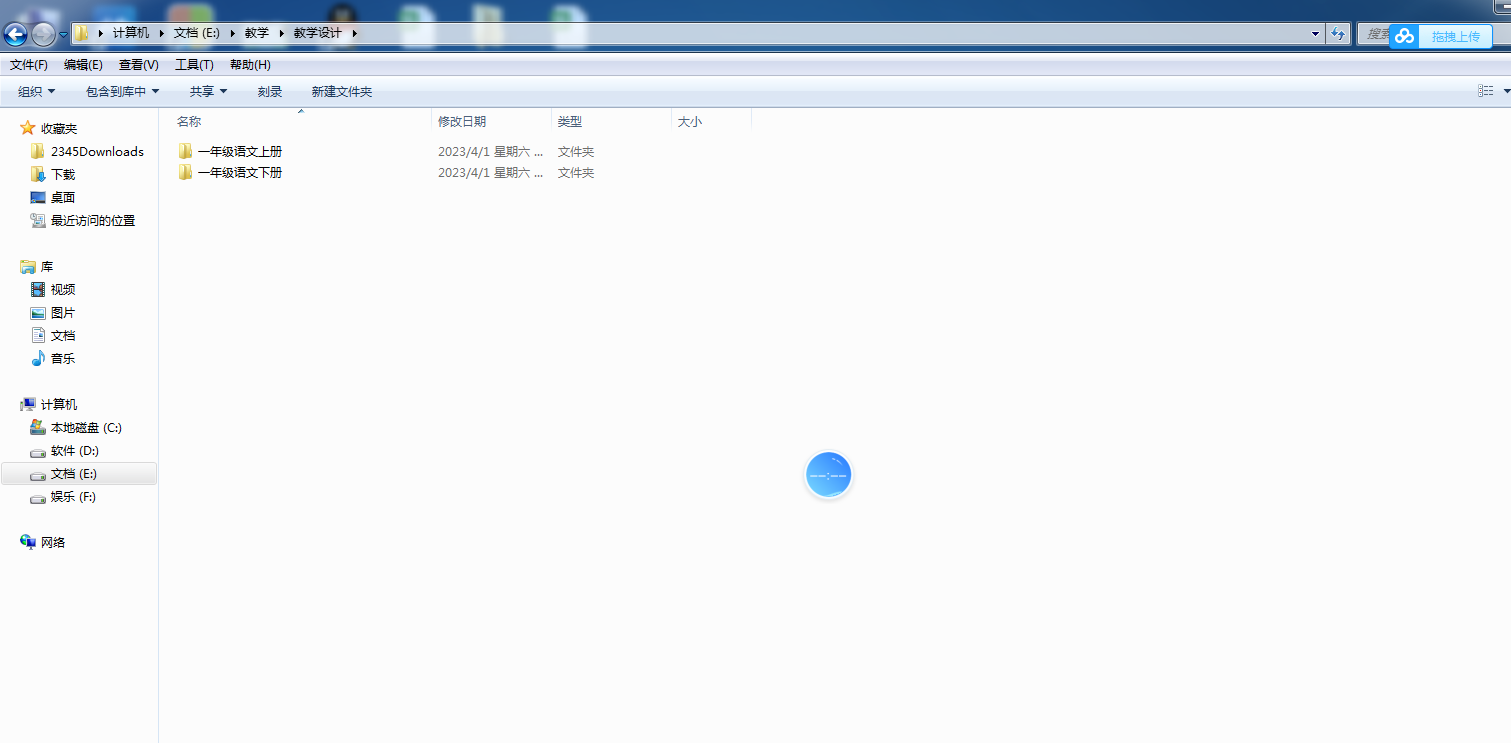
Task: Click the floating blue circle widget
Action: point(828,475)
